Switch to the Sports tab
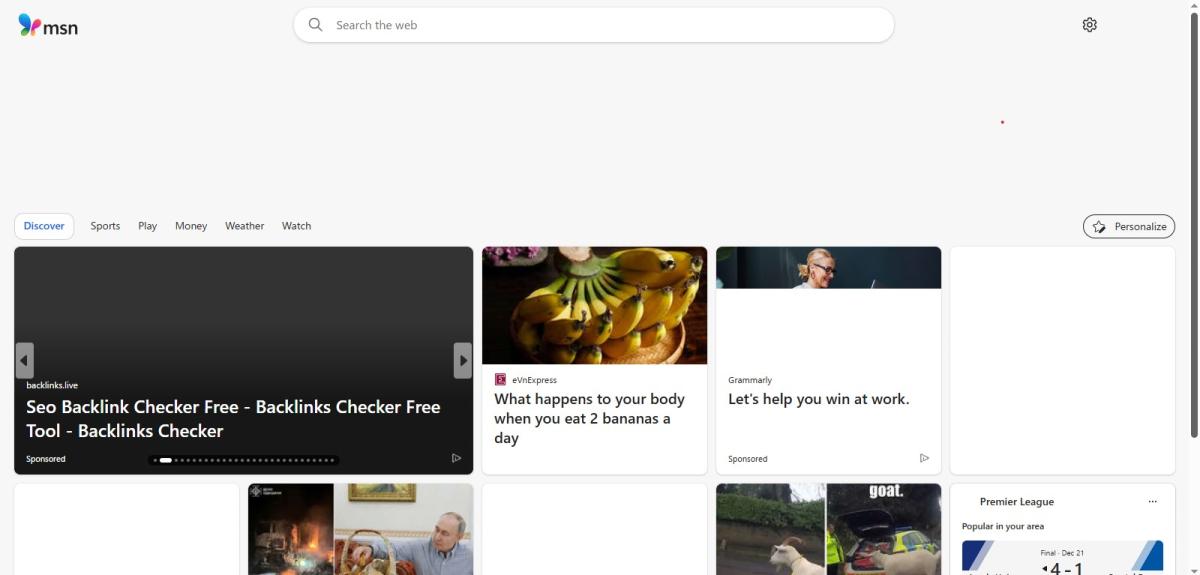The height and width of the screenshot is (575, 1200). (105, 226)
